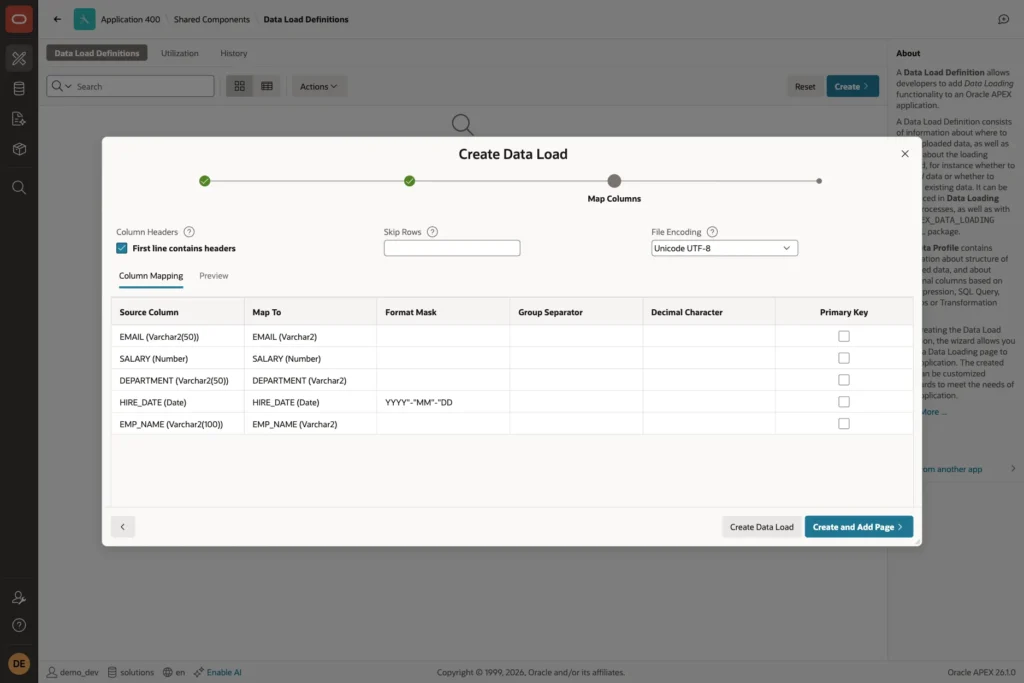Click Shared Components breadcrumb
Screen dimensions: 1024x683
(x=212, y=19)
